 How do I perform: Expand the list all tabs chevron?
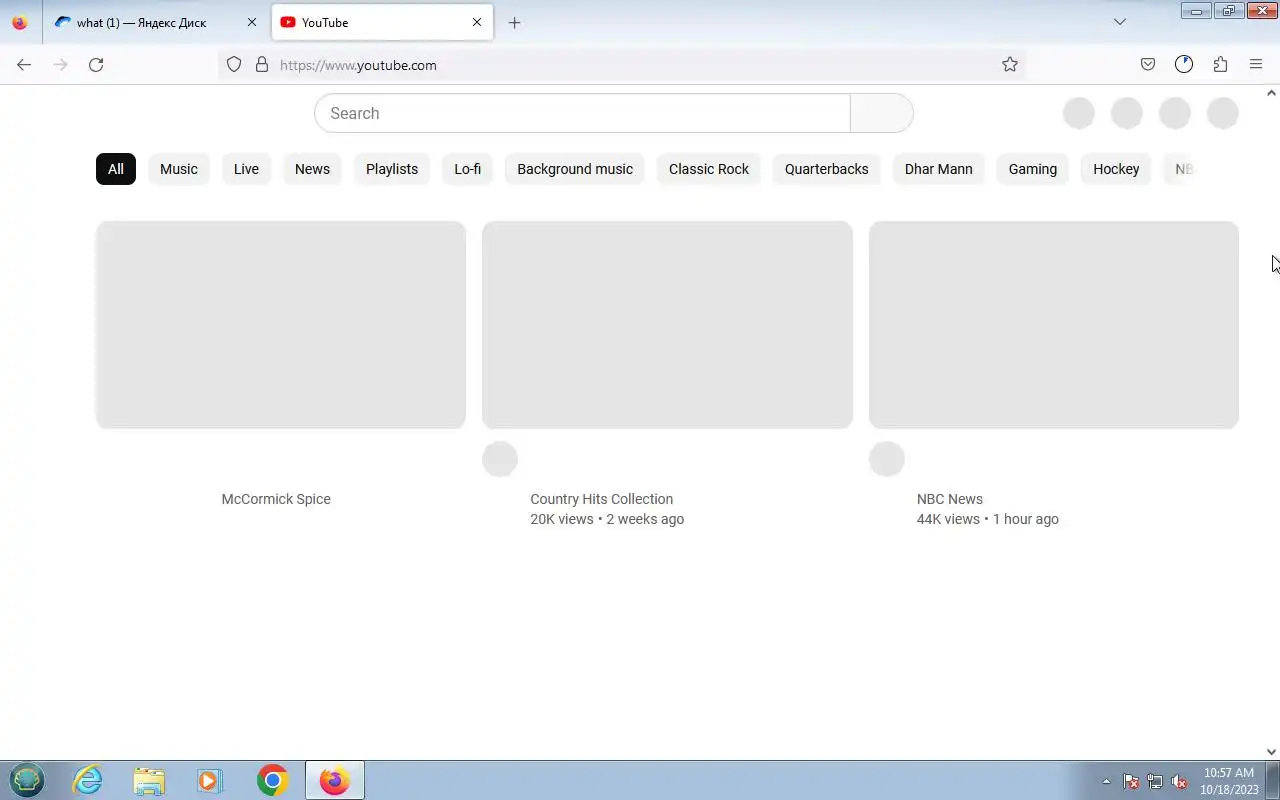pyautogui.click(x=1120, y=22)
